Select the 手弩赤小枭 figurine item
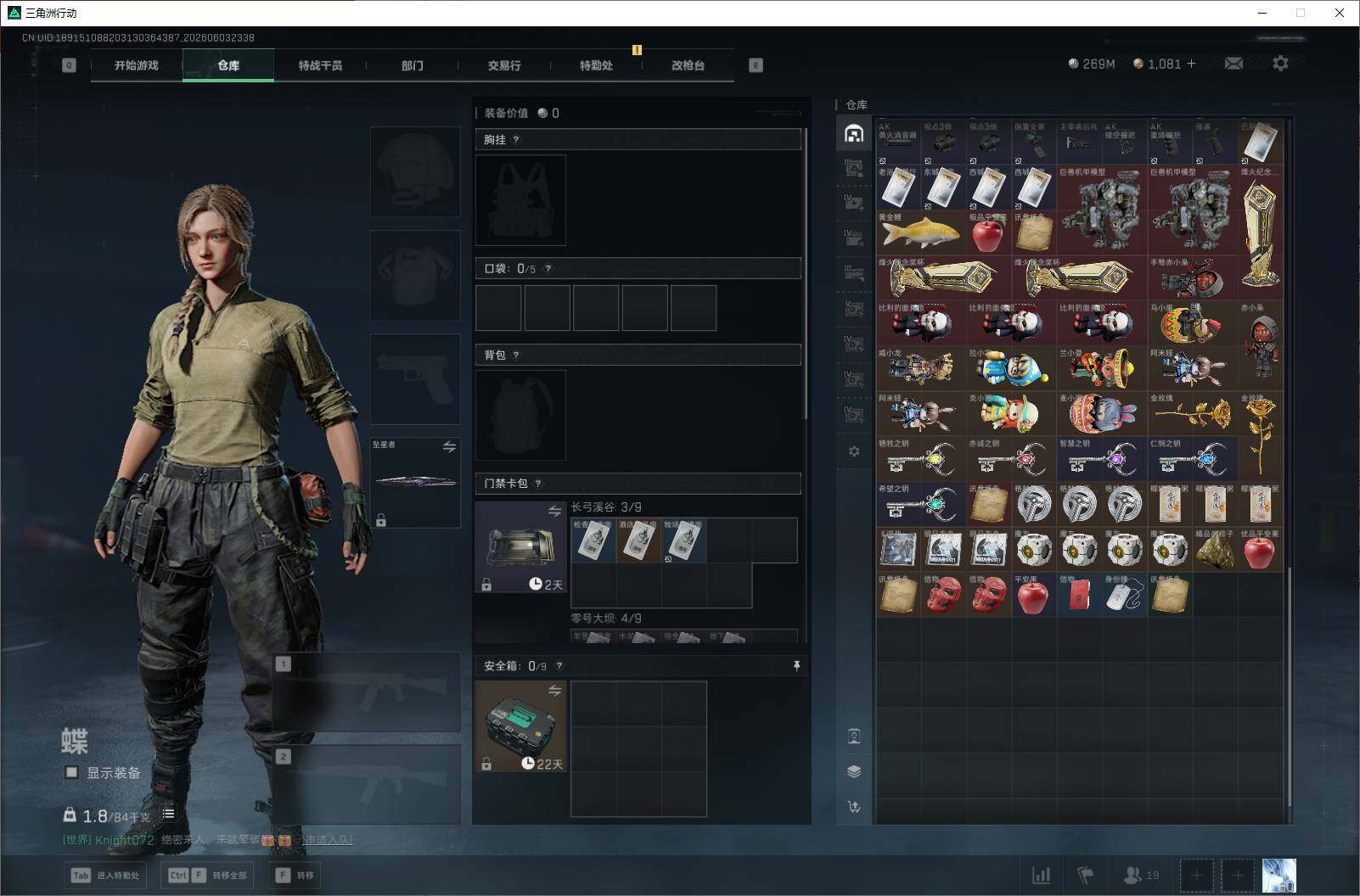The width and height of the screenshot is (1360, 896). (1192, 278)
